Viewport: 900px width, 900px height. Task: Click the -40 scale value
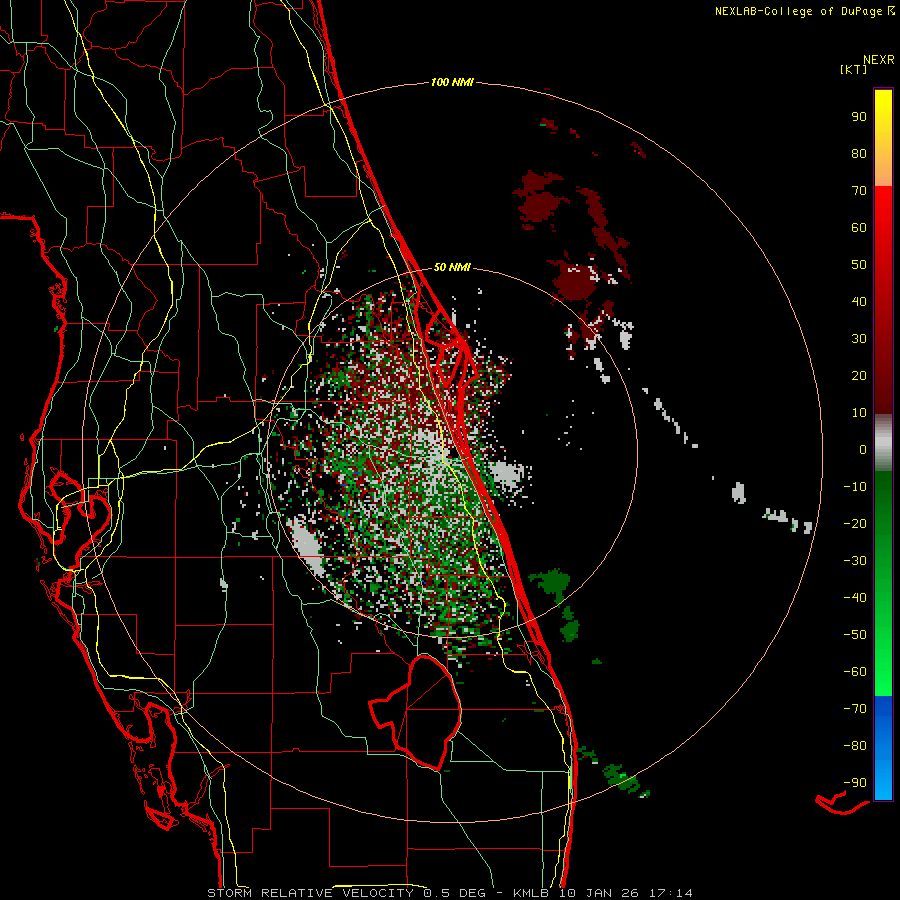pyautogui.click(x=855, y=598)
